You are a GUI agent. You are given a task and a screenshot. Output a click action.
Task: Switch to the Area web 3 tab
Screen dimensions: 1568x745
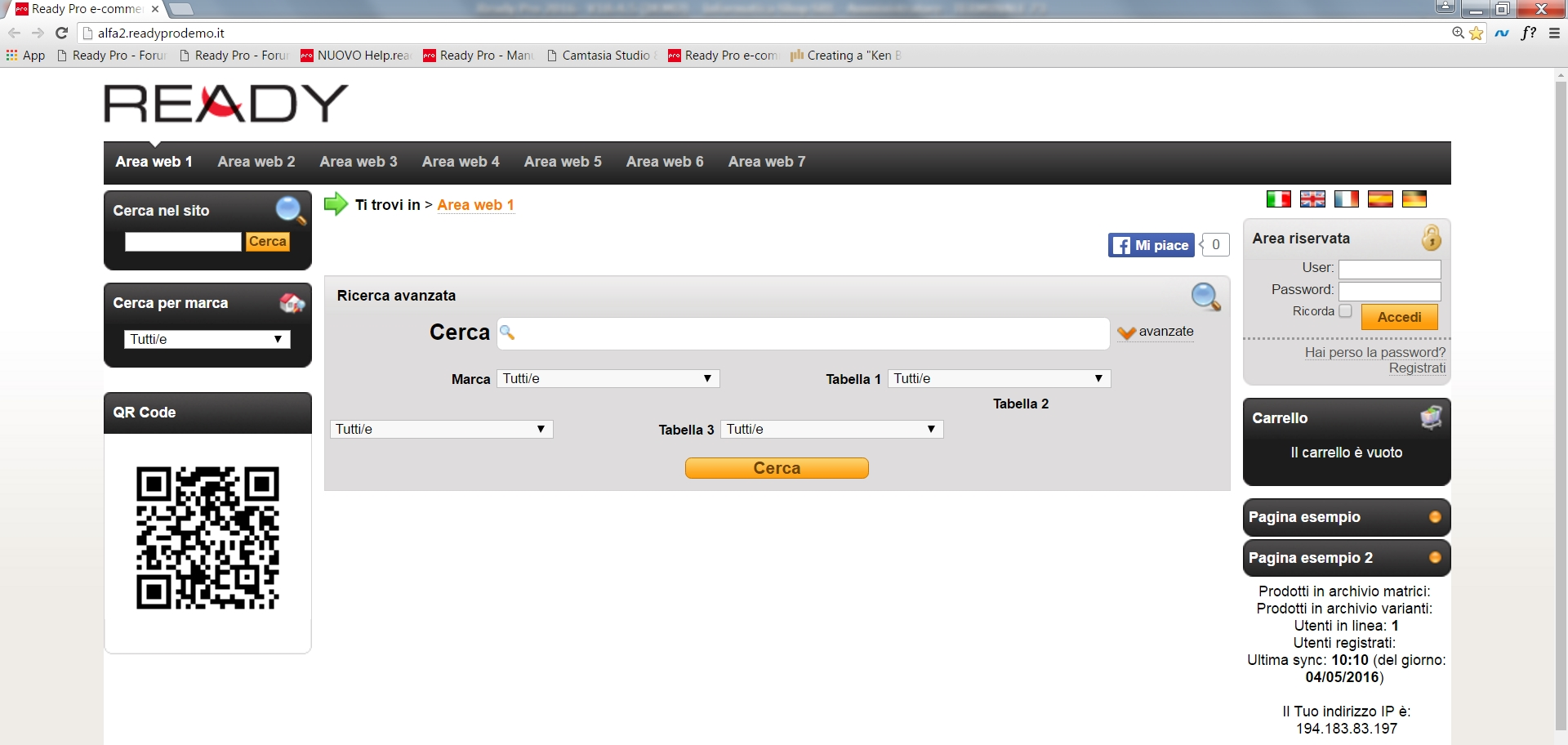tap(359, 162)
